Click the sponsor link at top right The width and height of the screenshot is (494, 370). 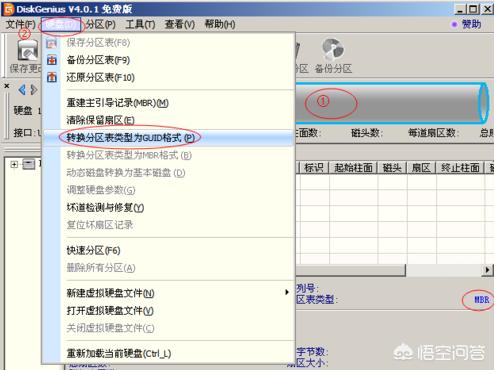(x=471, y=24)
